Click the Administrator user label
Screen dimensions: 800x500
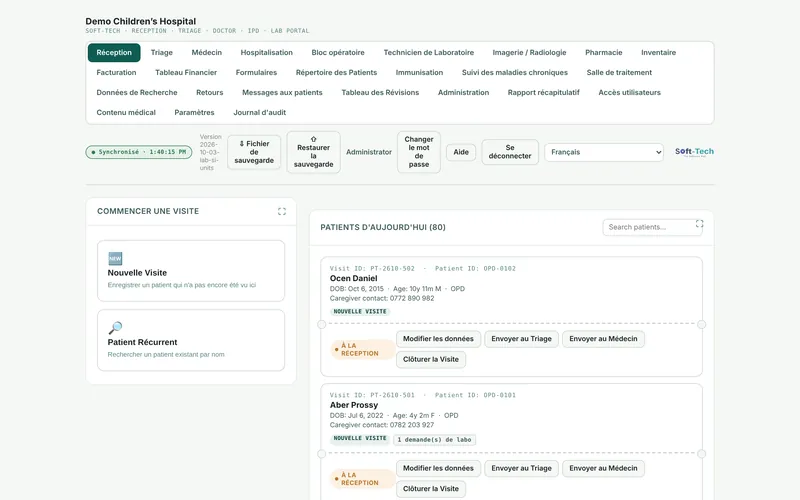369,152
